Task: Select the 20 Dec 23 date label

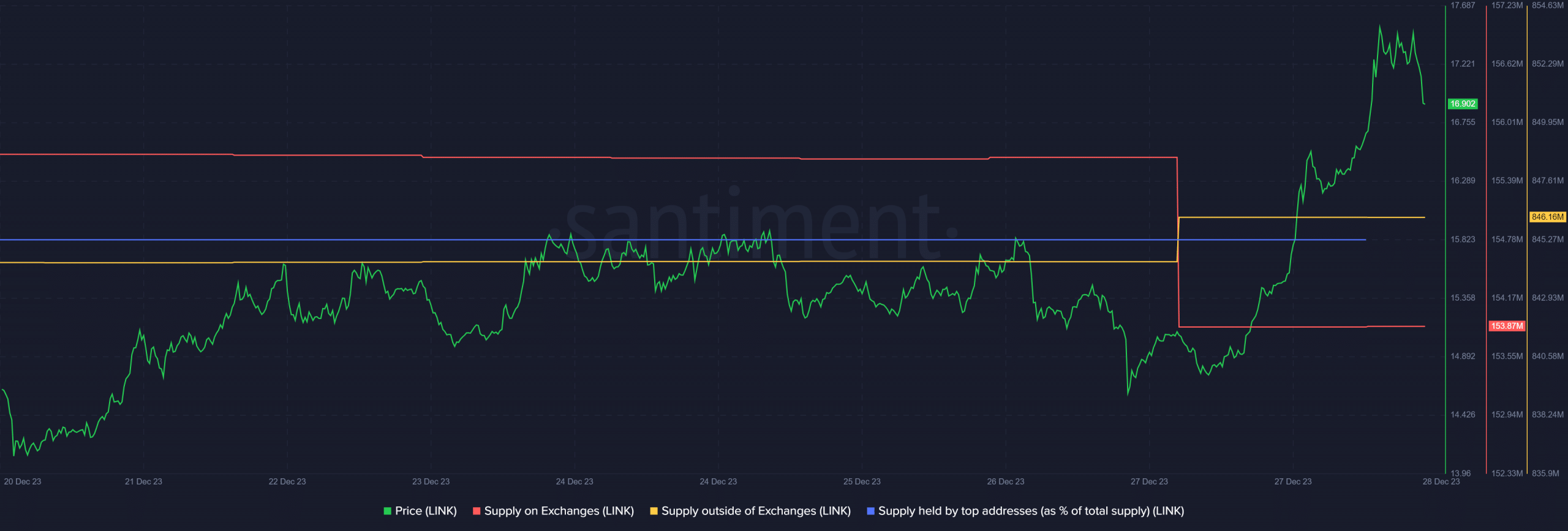Action: pos(23,481)
